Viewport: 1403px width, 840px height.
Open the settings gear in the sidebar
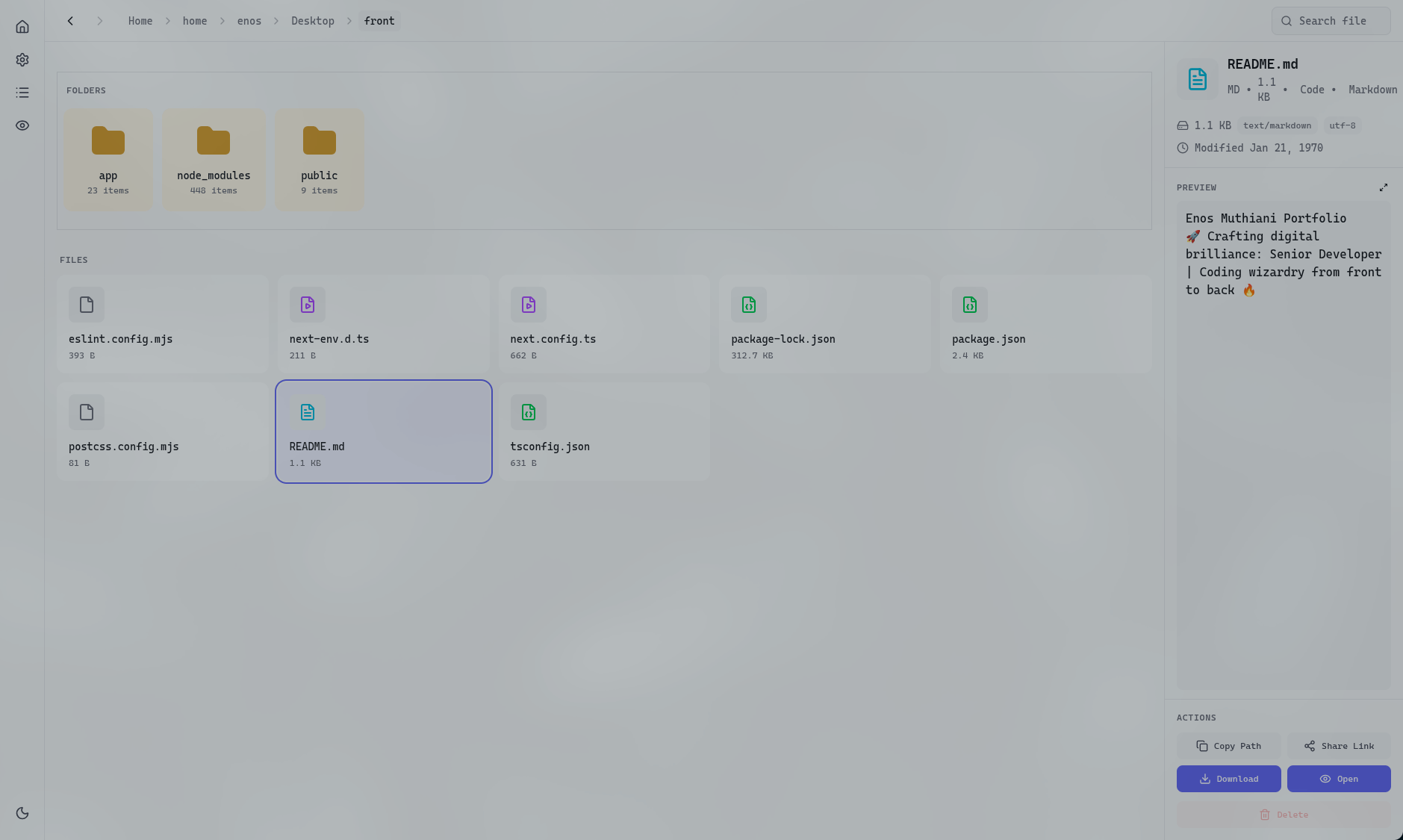(x=22, y=60)
